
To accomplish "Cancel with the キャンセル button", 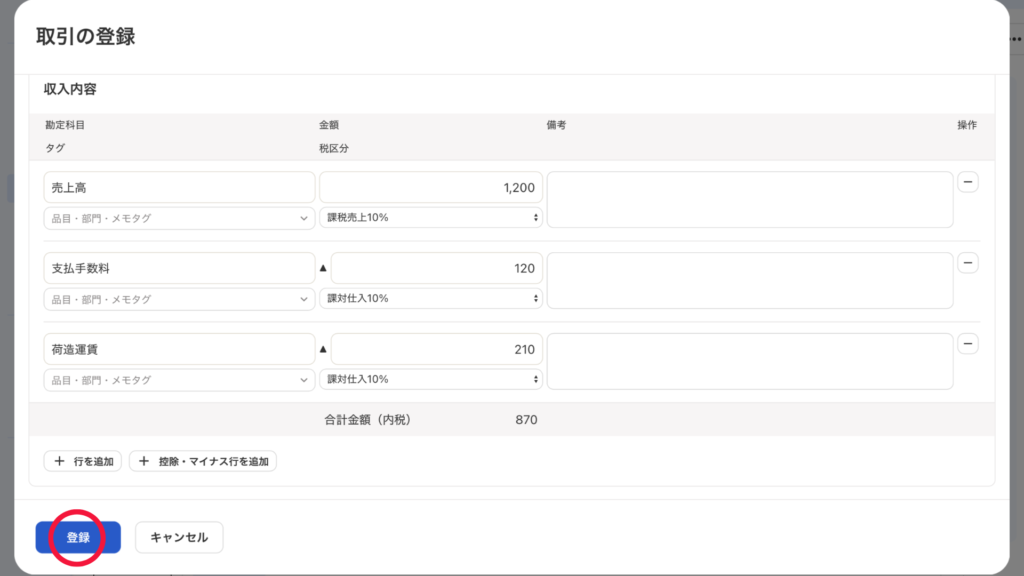I will [x=179, y=537].
